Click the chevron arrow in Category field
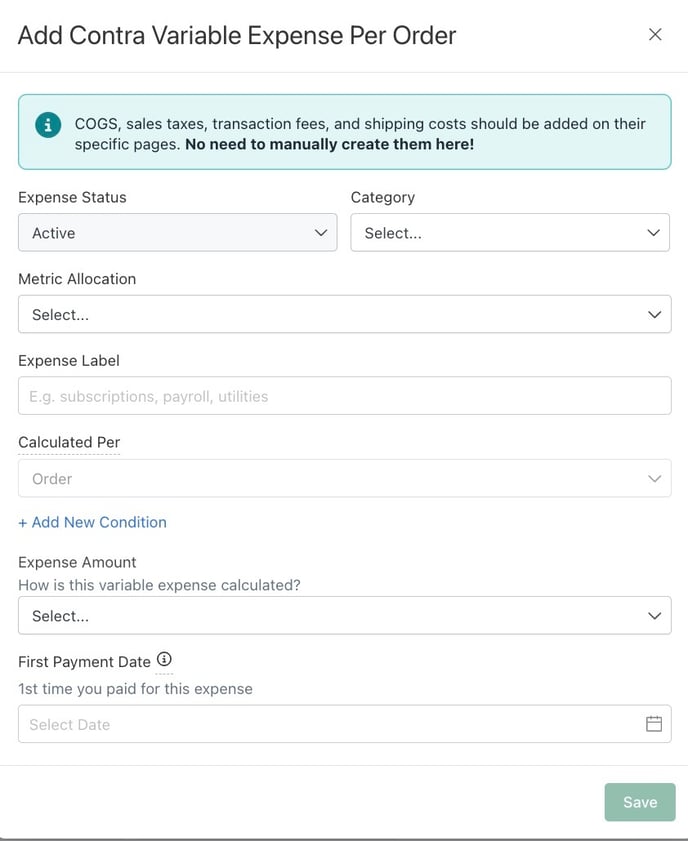688x841 pixels. coord(654,233)
